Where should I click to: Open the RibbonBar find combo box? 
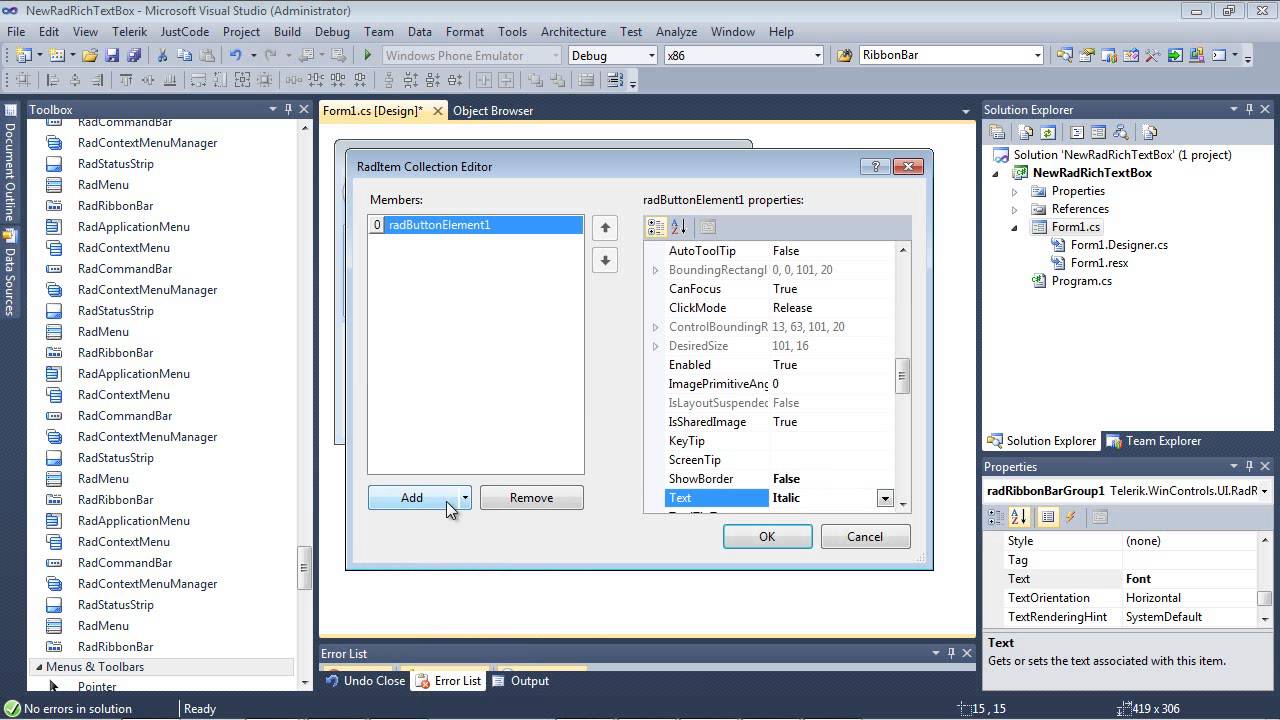(x=1037, y=56)
